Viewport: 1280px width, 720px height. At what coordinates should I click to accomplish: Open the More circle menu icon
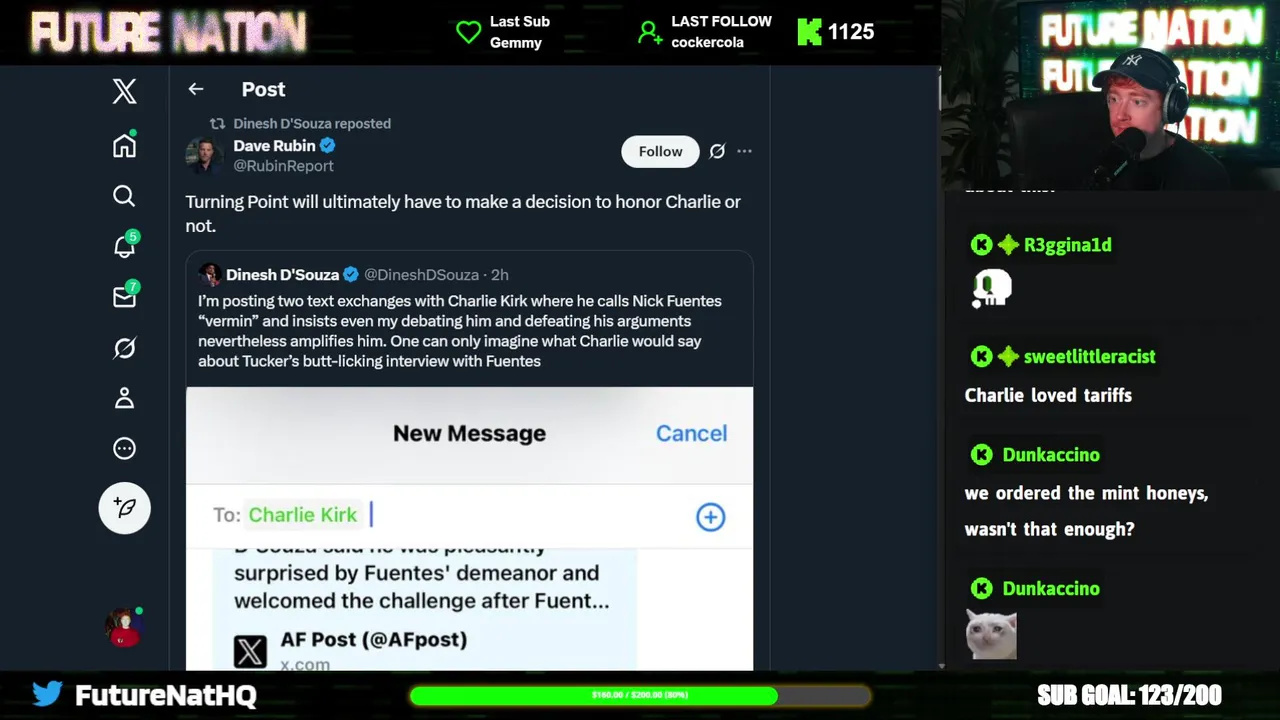click(124, 449)
